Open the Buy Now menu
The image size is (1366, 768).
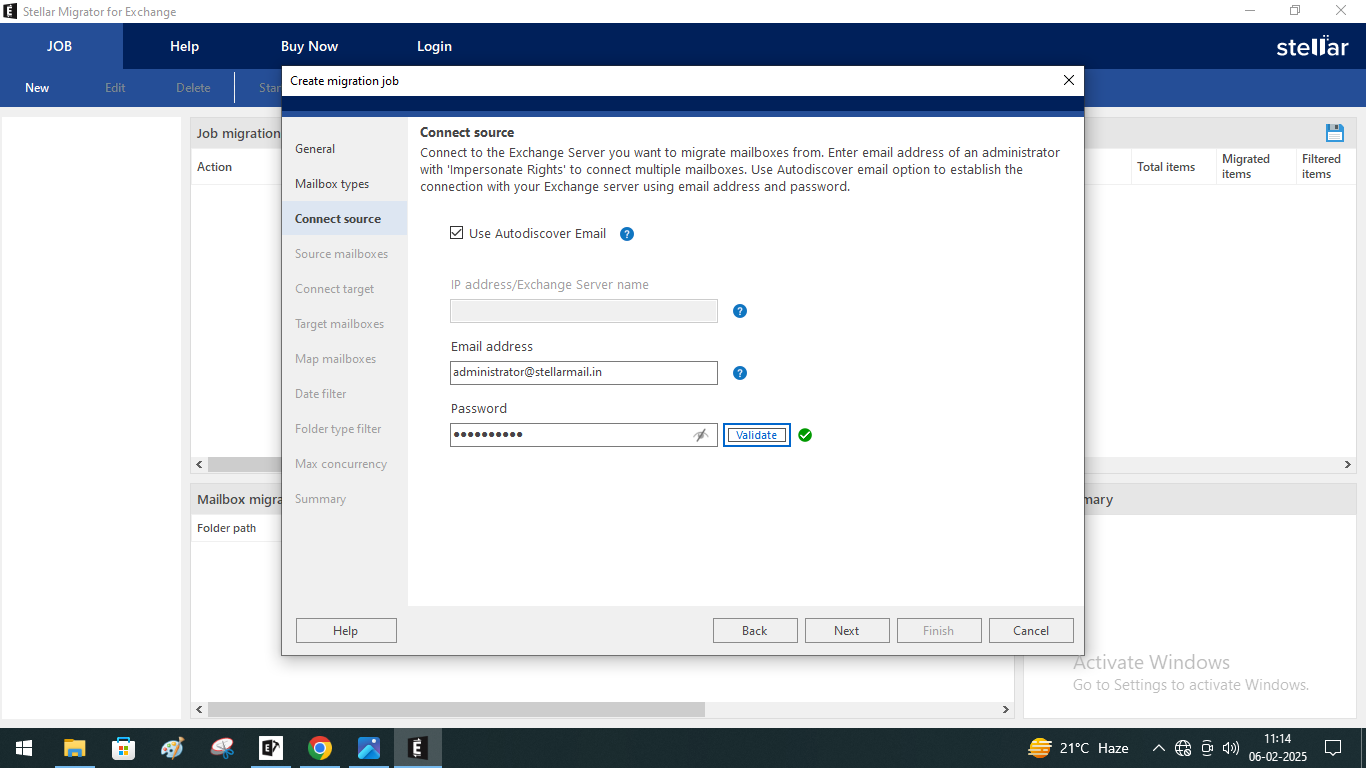[x=309, y=46]
